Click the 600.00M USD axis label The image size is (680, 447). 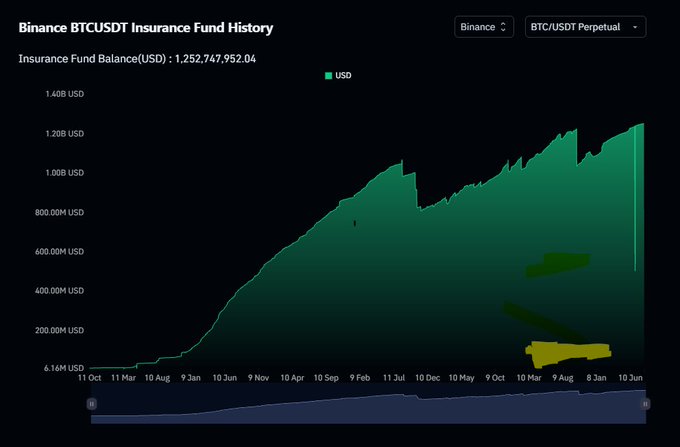click(x=59, y=251)
